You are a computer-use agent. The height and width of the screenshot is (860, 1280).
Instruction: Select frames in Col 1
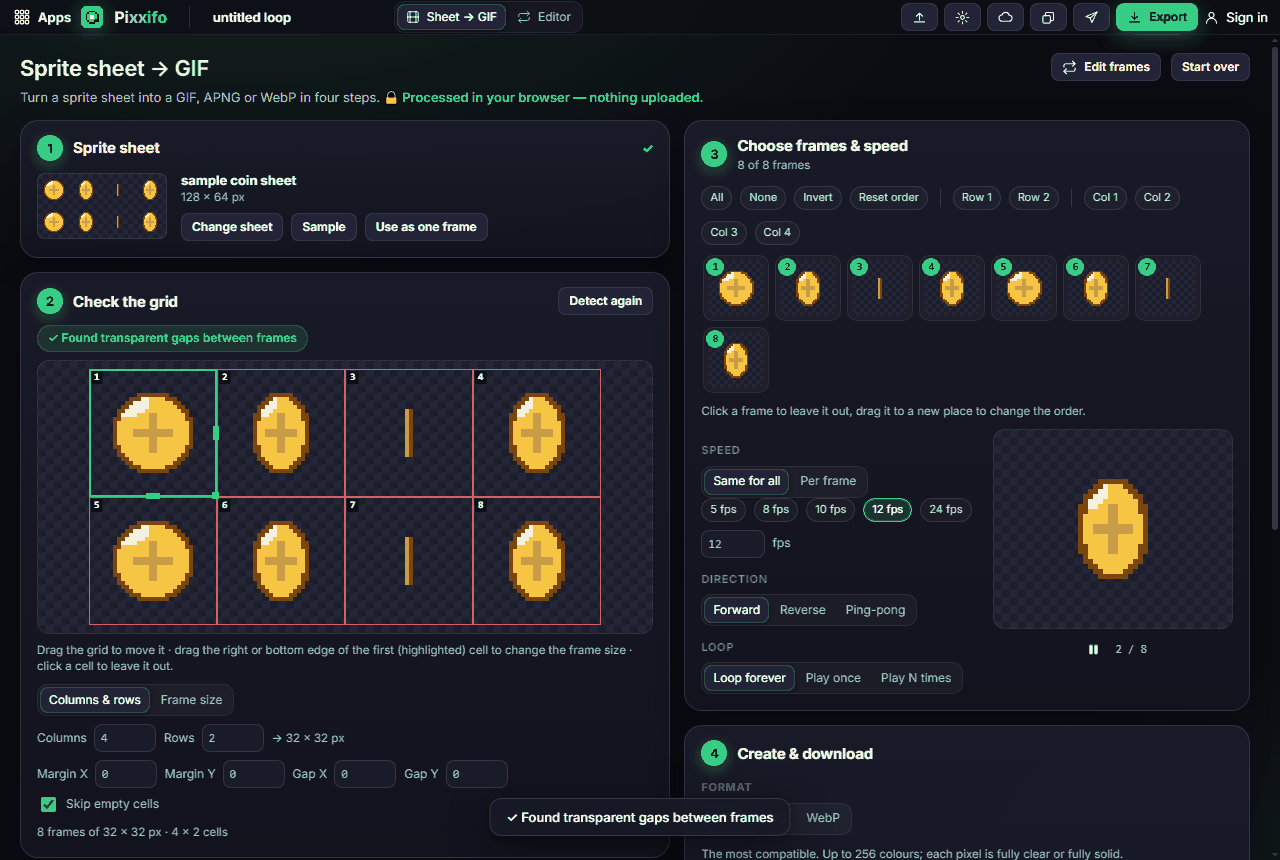click(1105, 197)
